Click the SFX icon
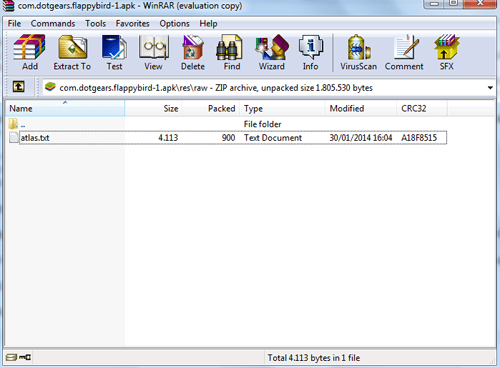The width and height of the screenshot is (500, 368). (x=446, y=52)
